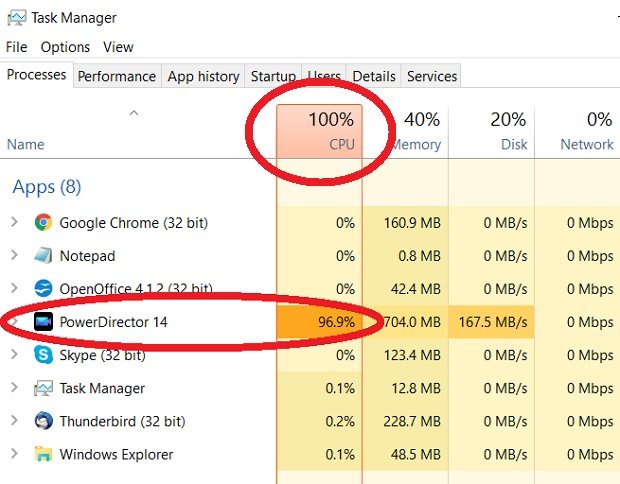Click the 0.8 MB memory value
The image size is (620, 484).
click(419, 256)
